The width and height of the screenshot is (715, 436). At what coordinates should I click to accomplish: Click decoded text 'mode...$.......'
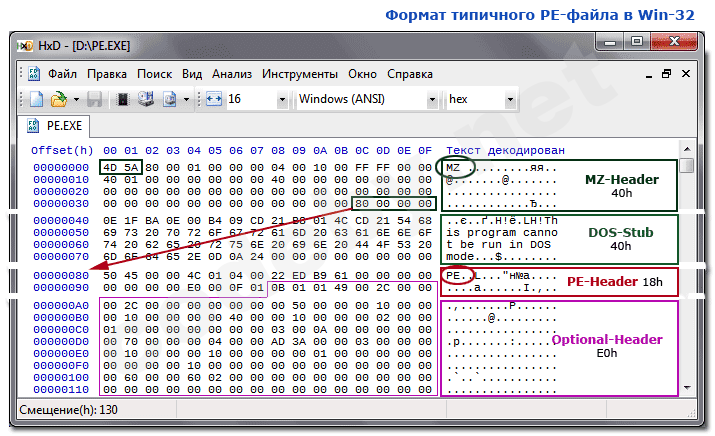tap(502, 257)
